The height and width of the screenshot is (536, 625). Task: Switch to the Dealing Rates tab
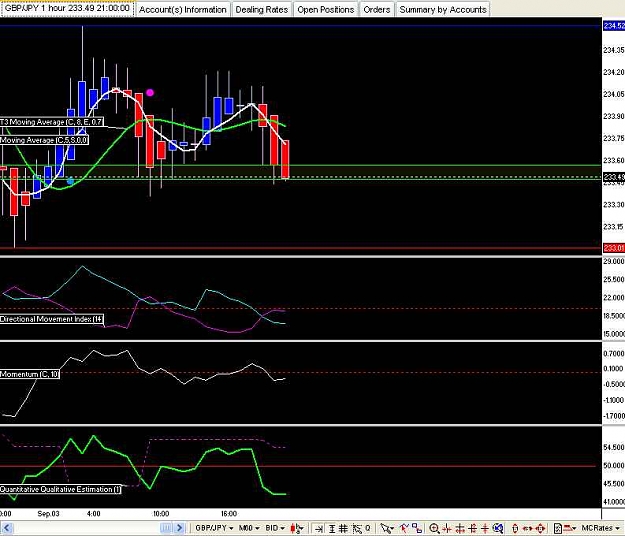pos(261,10)
